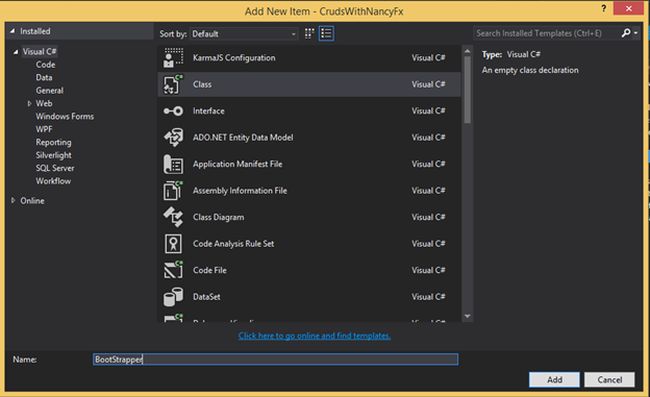Switch to medium icons grid view
This screenshot has width=650, height=397.
point(309,34)
